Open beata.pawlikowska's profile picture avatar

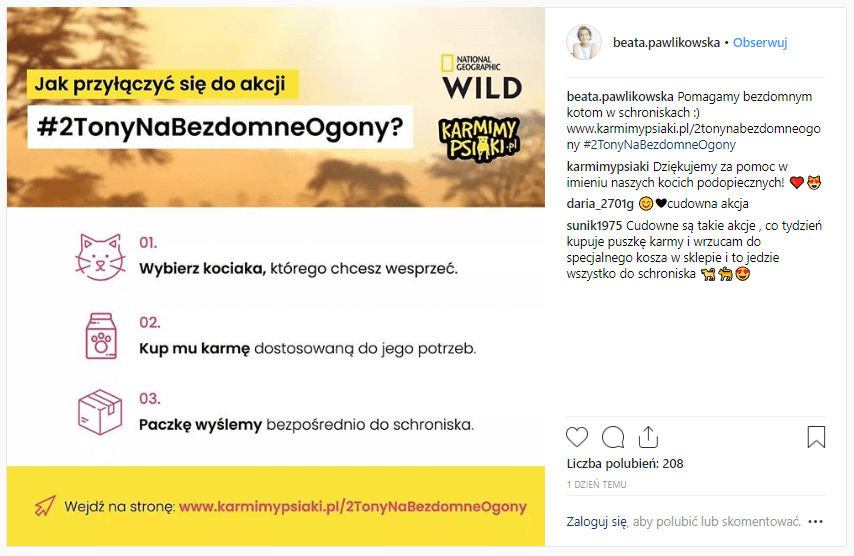point(584,43)
